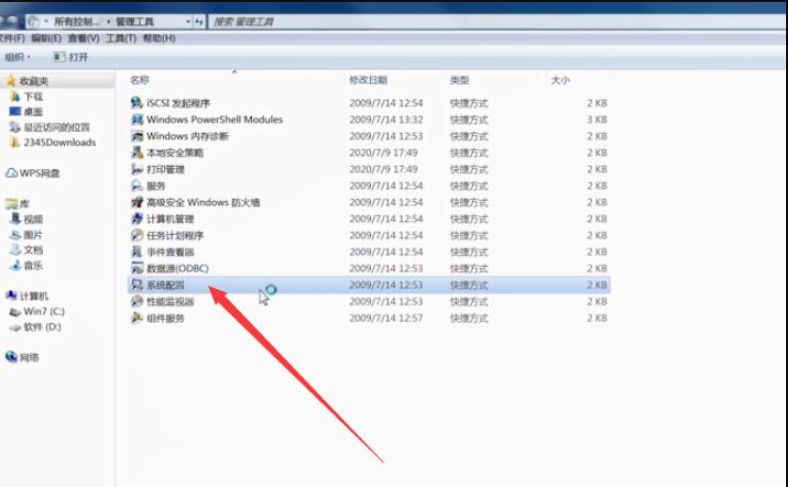Expand the 所有控制面板 breadcrumb arrow
788x487 pixels.
pyautogui.click(x=107, y=20)
